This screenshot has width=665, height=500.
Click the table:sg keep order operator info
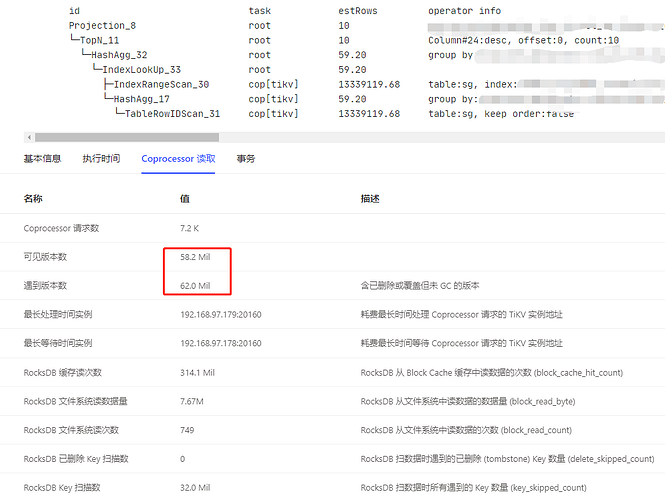[x=501, y=114]
